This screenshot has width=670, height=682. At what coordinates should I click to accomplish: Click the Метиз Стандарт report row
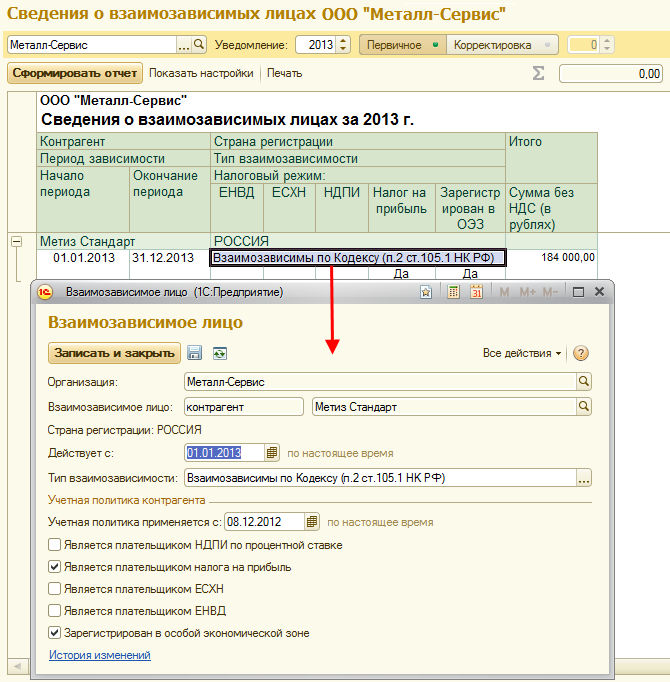click(x=124, y=241)
